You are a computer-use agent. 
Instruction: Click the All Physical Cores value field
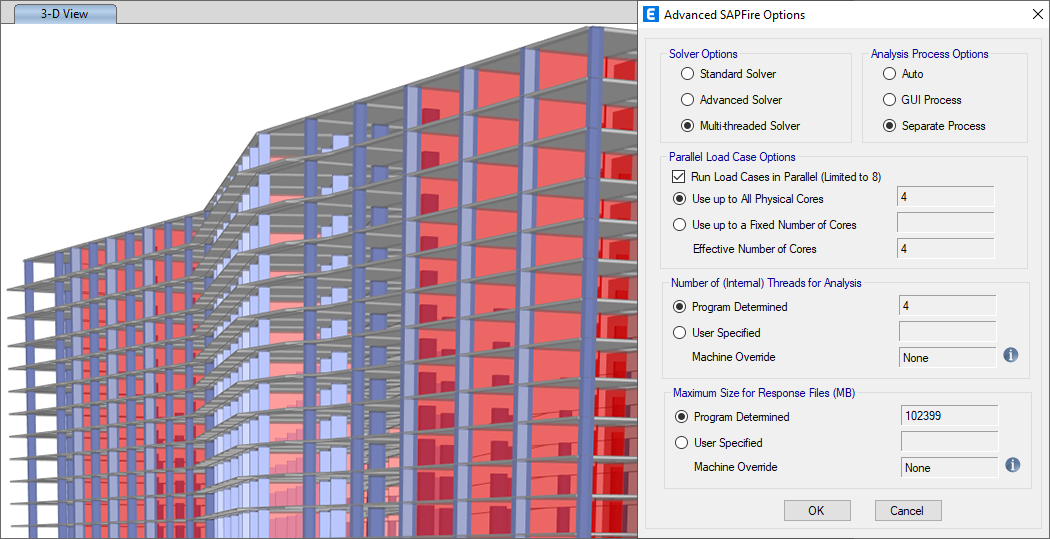(946, 198)
